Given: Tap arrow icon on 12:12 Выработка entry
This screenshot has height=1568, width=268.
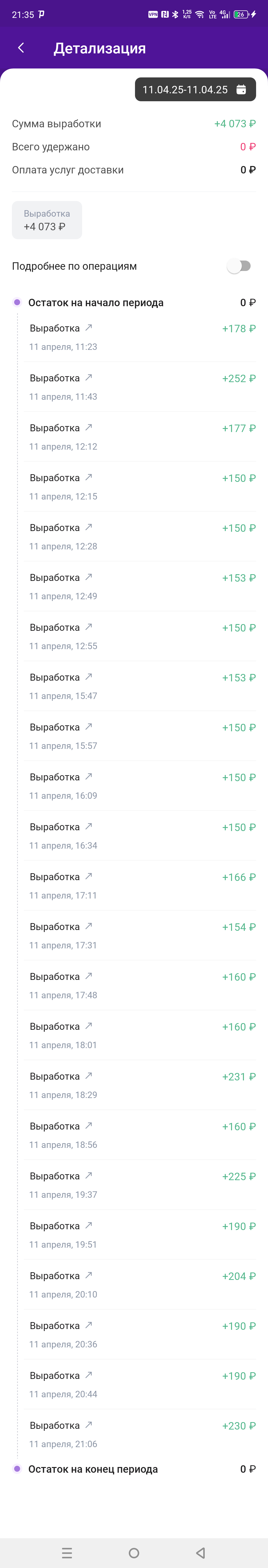Looking at the screenshot, I should (x=88, y=427).
